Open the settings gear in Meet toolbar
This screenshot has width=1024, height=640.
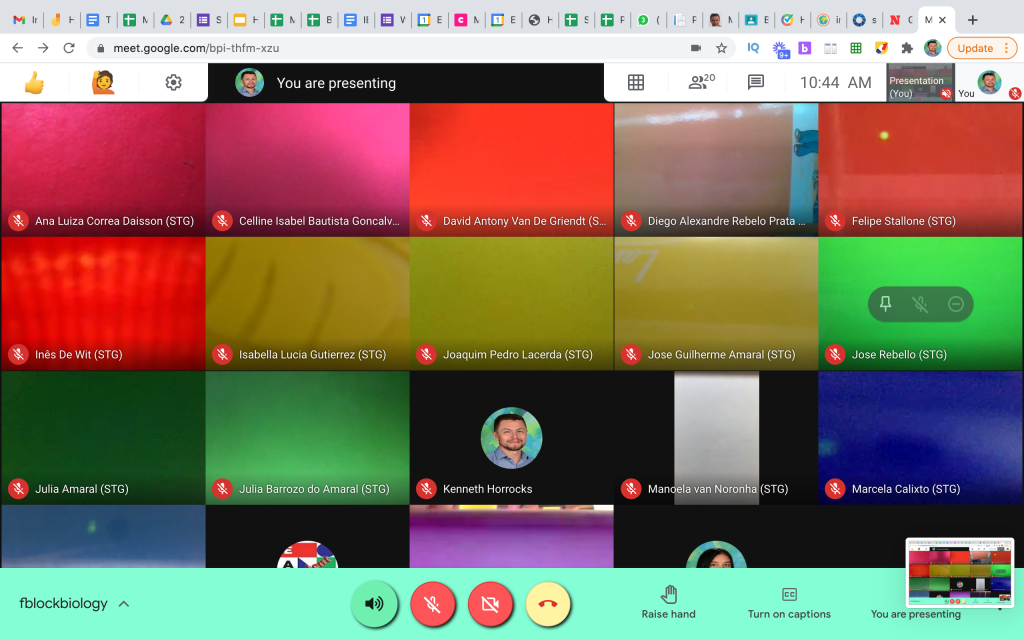coord(173,83)
